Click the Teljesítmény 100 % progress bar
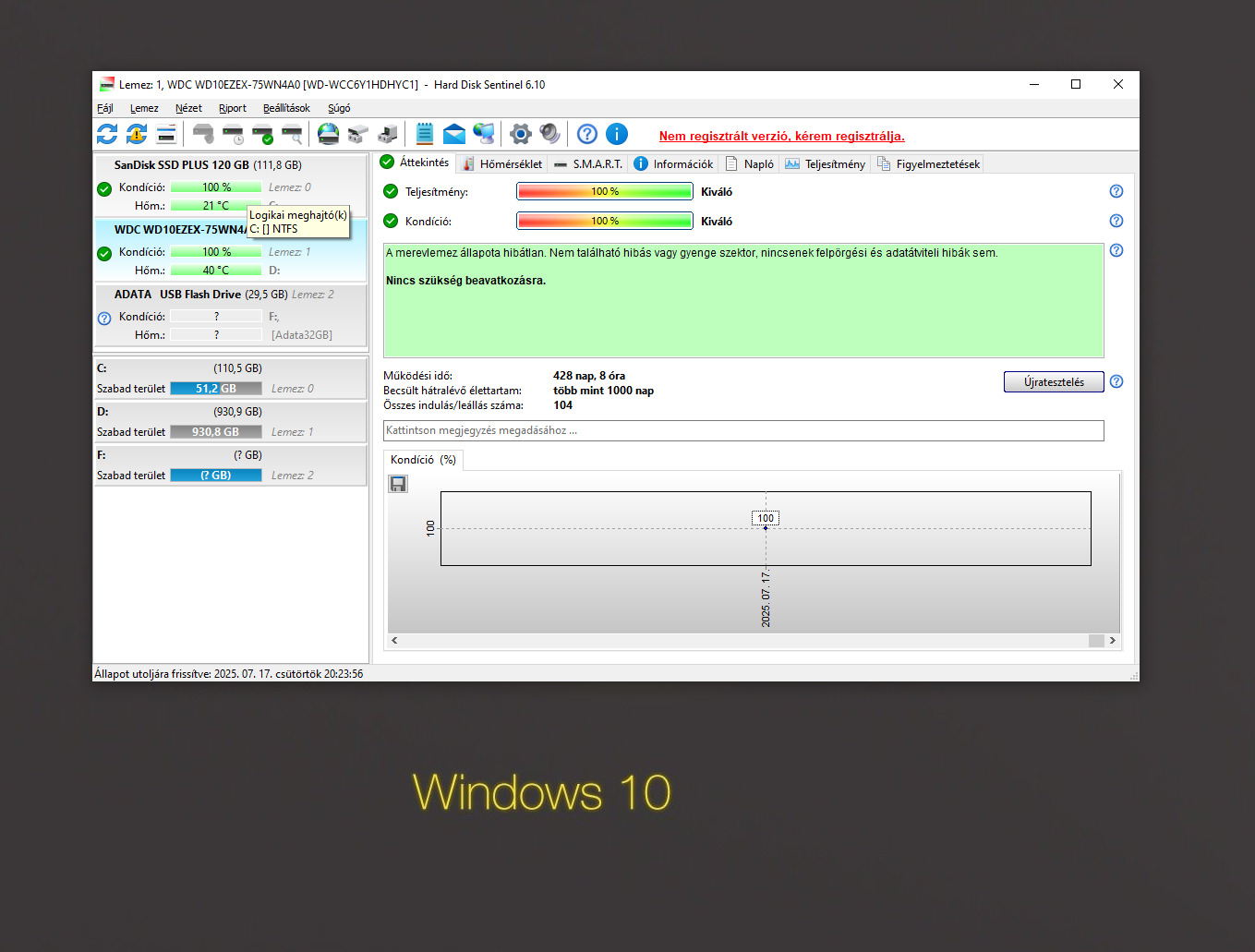 pyautogui.click(x=605, y=191)
